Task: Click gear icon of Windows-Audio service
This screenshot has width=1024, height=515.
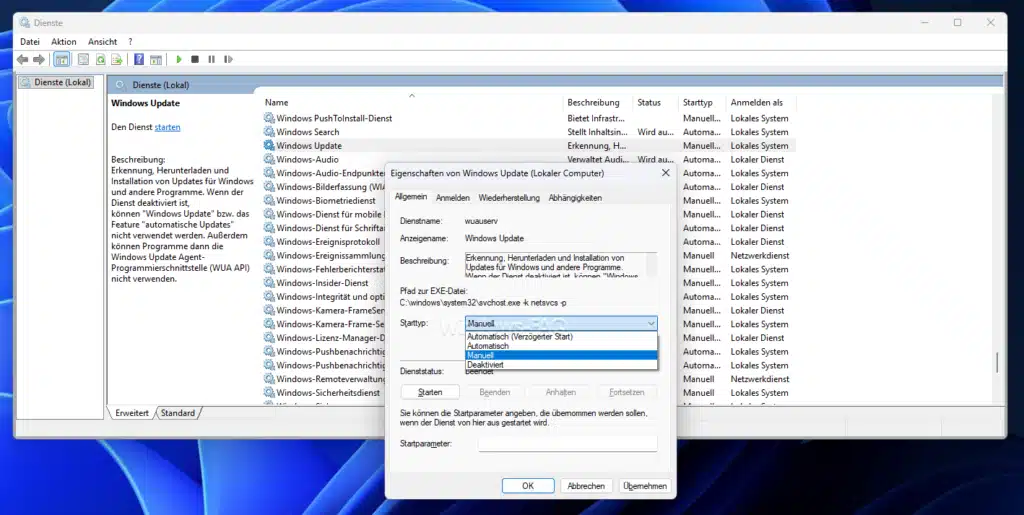Action: coord(269,159)
